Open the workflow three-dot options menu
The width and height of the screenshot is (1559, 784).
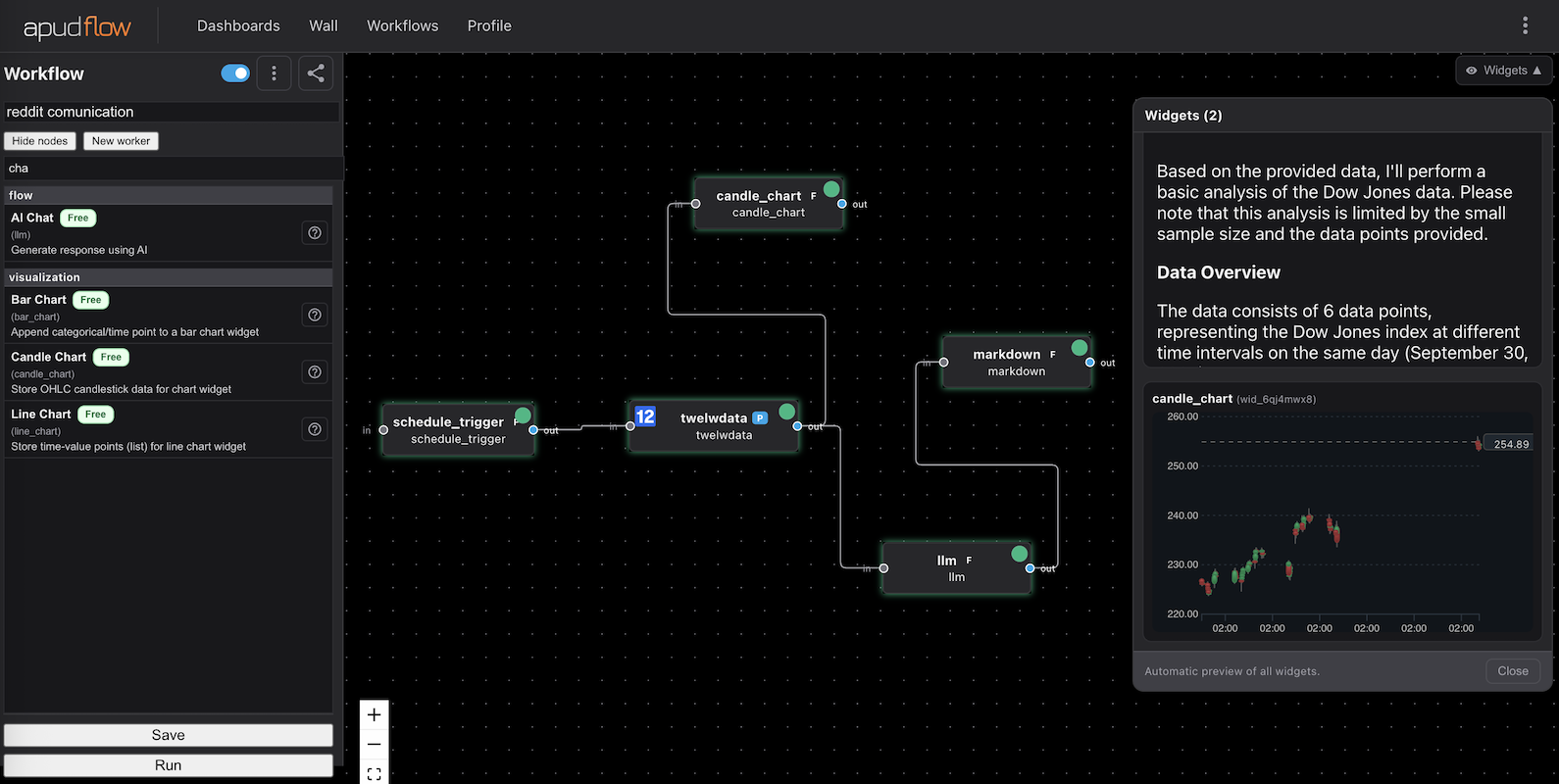tap(274, 73)
